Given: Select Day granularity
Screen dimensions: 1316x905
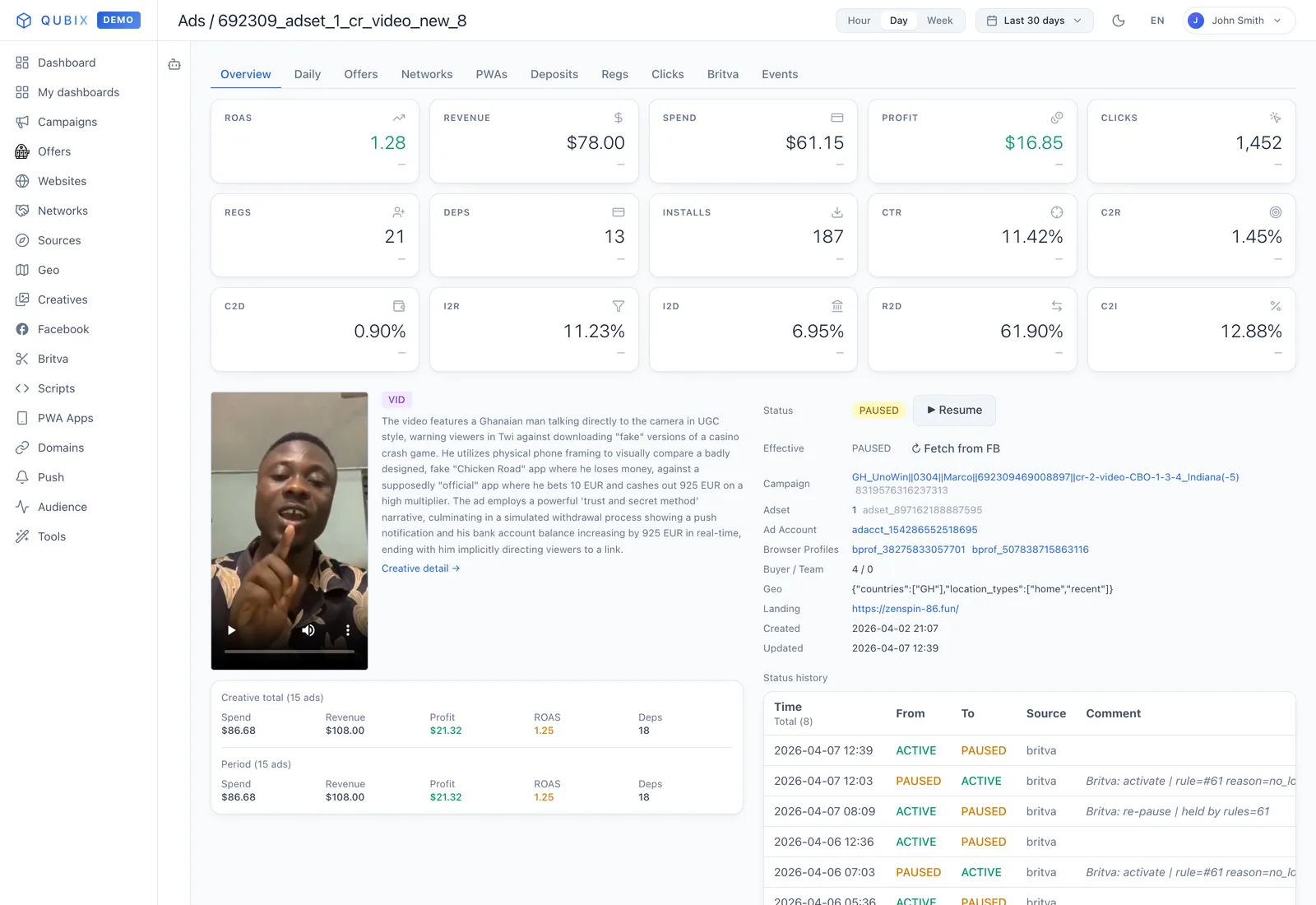Looking at the screenshot, I should point(899,21).
